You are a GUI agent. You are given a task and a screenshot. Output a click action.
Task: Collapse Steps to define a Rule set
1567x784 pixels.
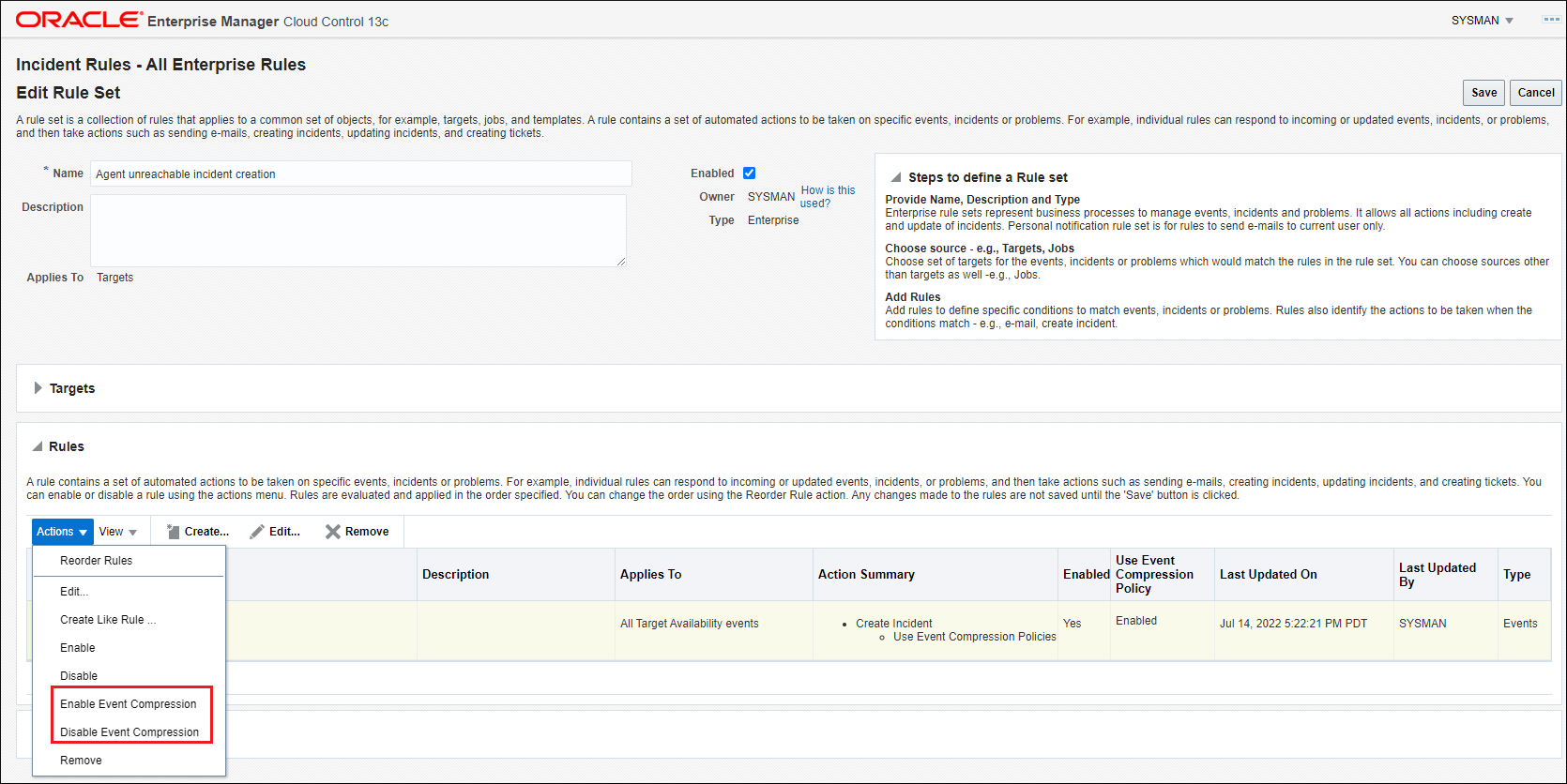click(x=896, y=177)
